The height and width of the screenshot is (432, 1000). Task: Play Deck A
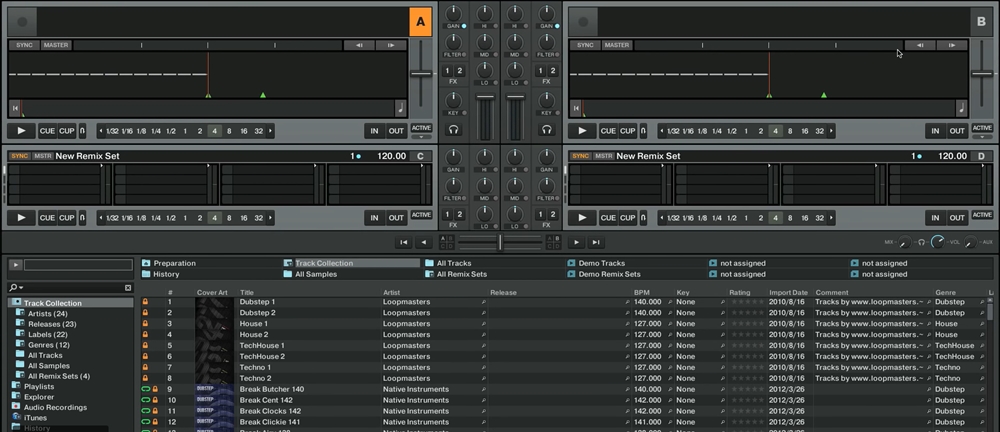coord(22,131)
